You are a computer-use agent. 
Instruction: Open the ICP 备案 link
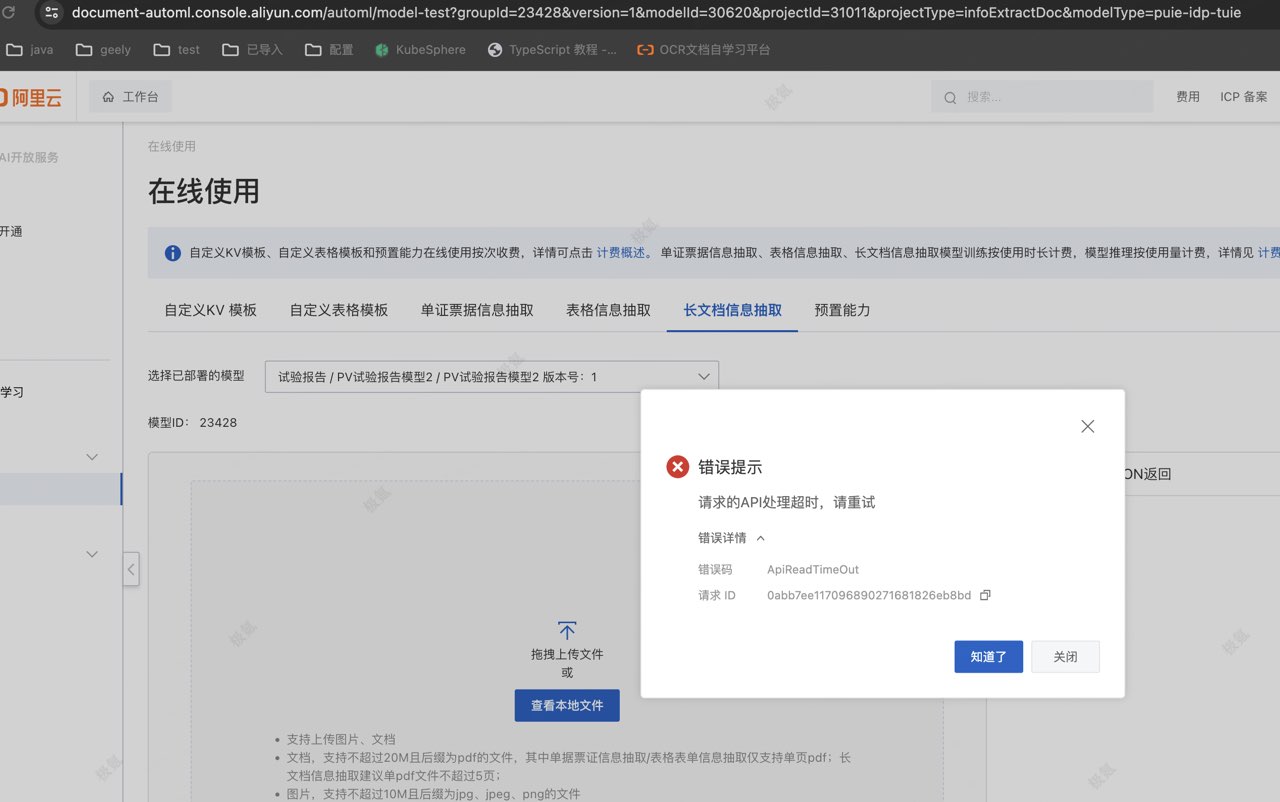click(1243, 97)
